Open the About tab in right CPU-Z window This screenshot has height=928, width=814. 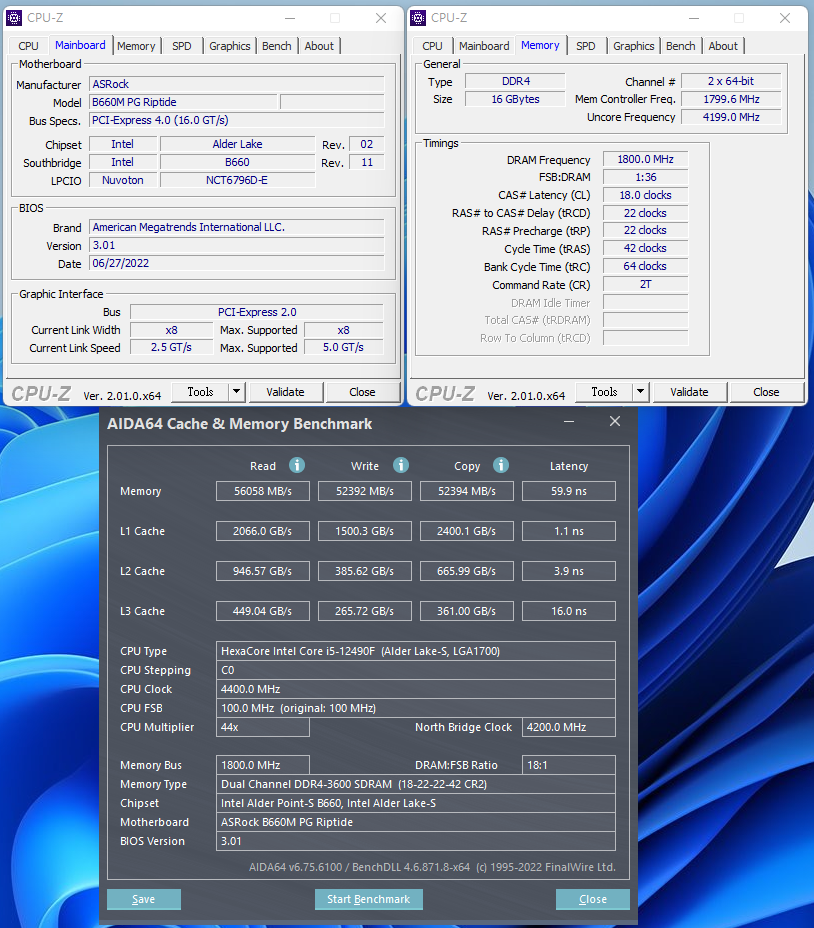tap(723, 46)
